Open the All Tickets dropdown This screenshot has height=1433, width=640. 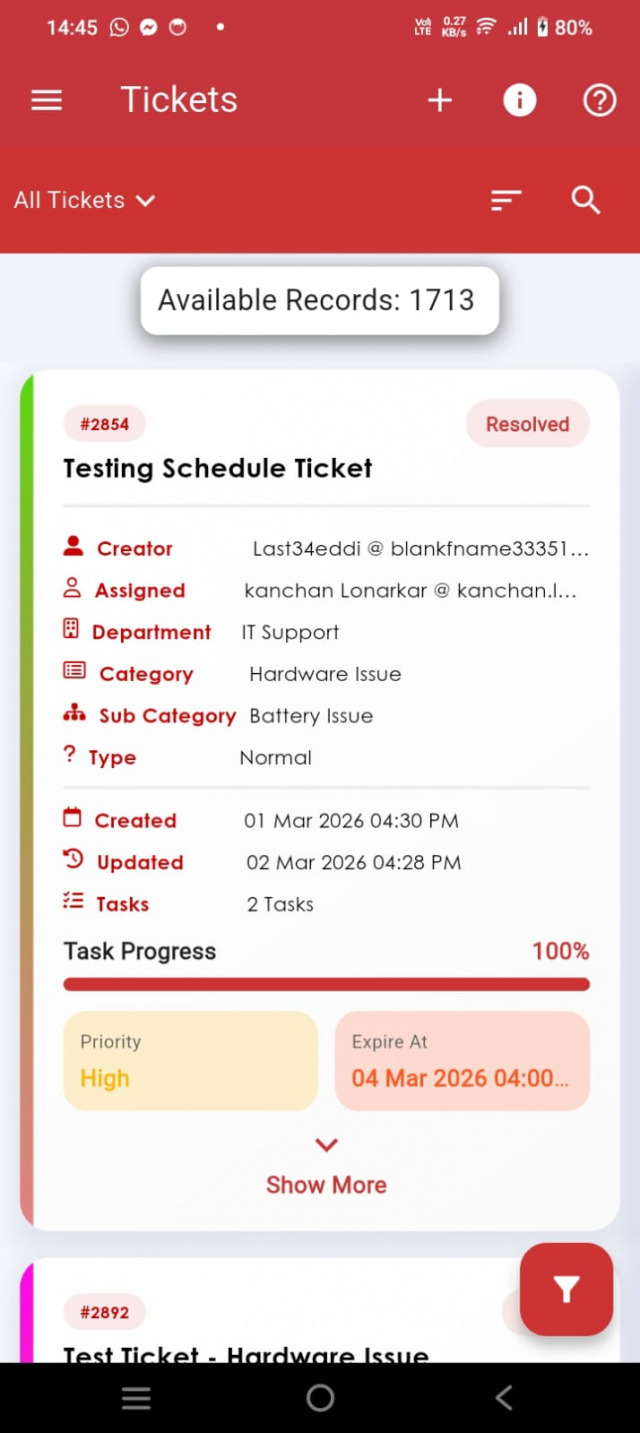[84, 200]
